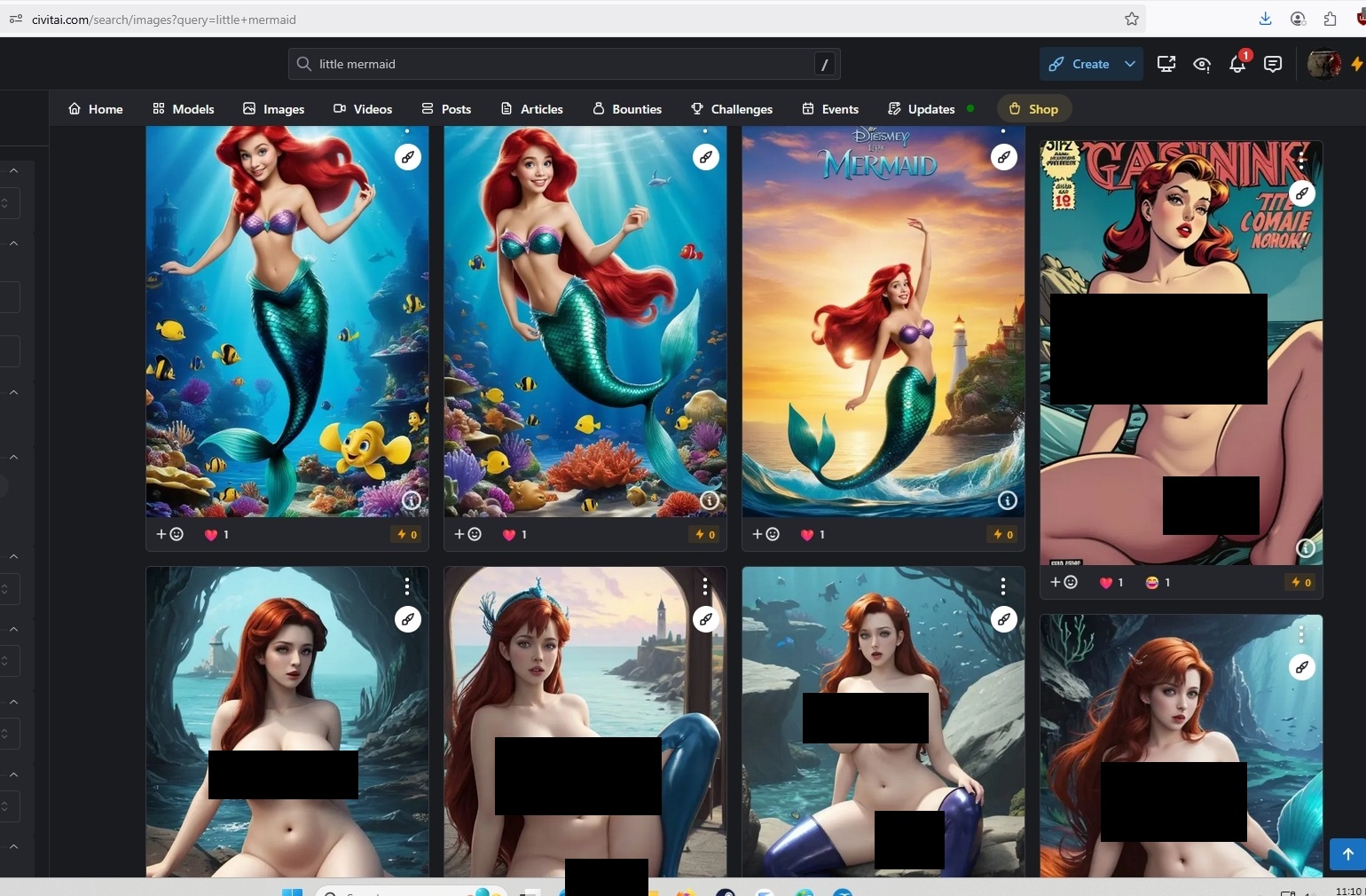Collapse the bottommost section chevron in left sidebar
The image size is (1366, 896).
tap(14, 846)
